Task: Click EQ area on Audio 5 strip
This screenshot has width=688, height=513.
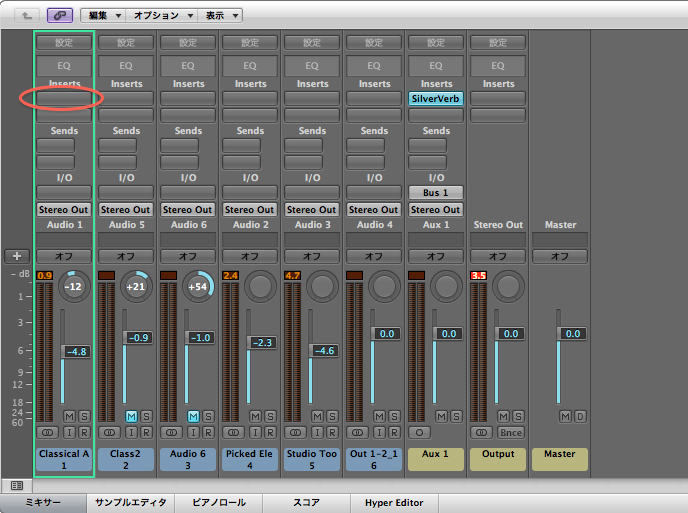Action: [126, 66]
